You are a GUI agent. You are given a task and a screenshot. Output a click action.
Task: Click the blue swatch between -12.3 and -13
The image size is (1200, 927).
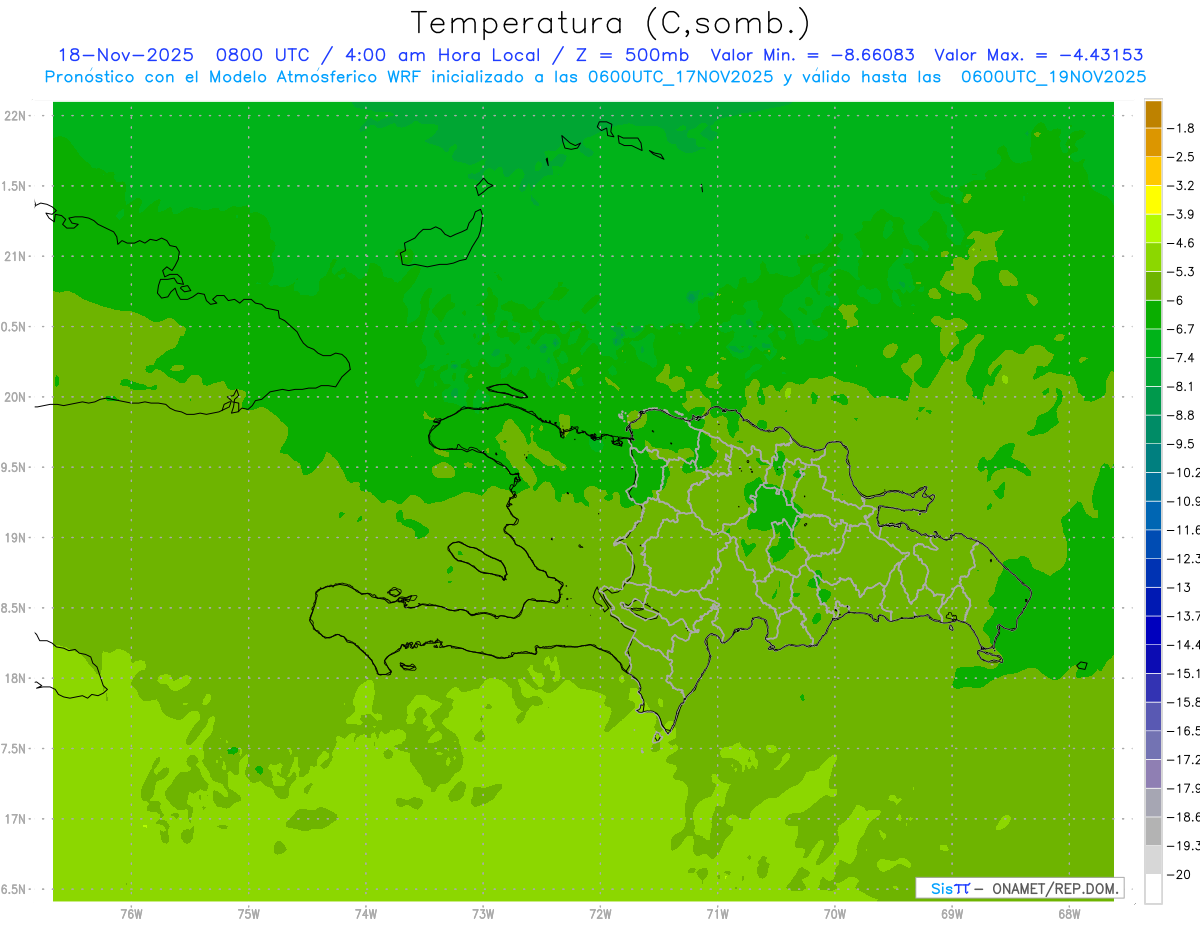click(x=1153, y=573)
